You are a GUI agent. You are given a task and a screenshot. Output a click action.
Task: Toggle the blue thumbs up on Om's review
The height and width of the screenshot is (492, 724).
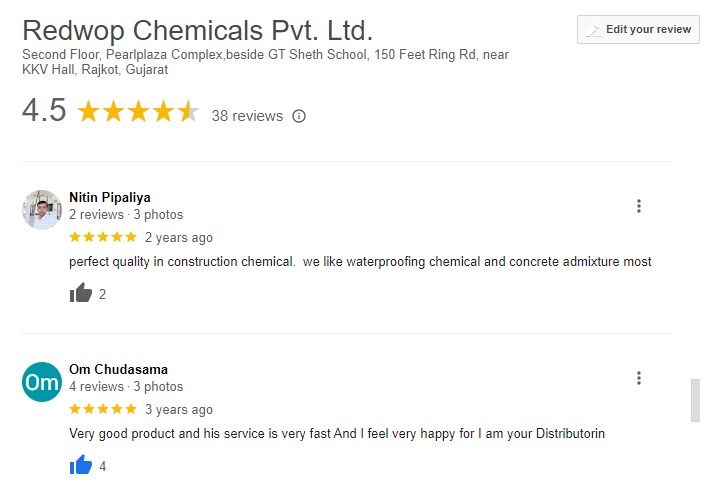coord(81,465)
